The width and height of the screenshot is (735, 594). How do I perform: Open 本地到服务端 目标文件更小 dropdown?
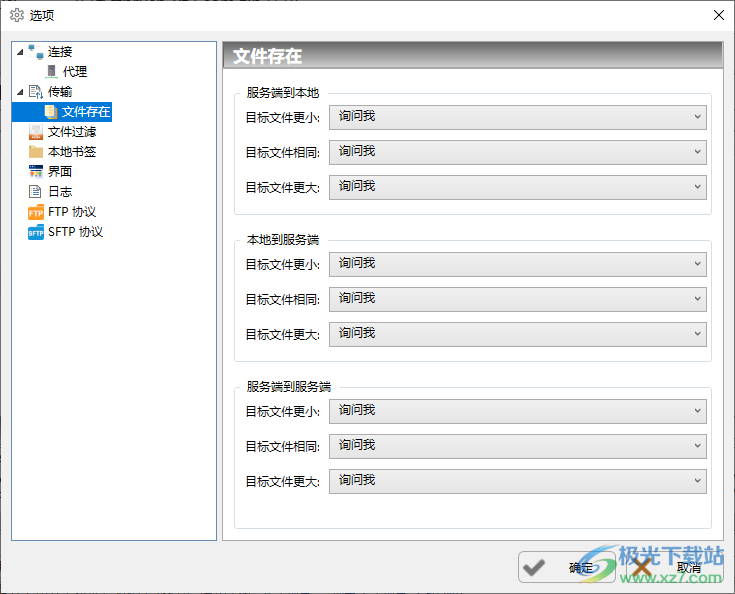tap(518, 263)
